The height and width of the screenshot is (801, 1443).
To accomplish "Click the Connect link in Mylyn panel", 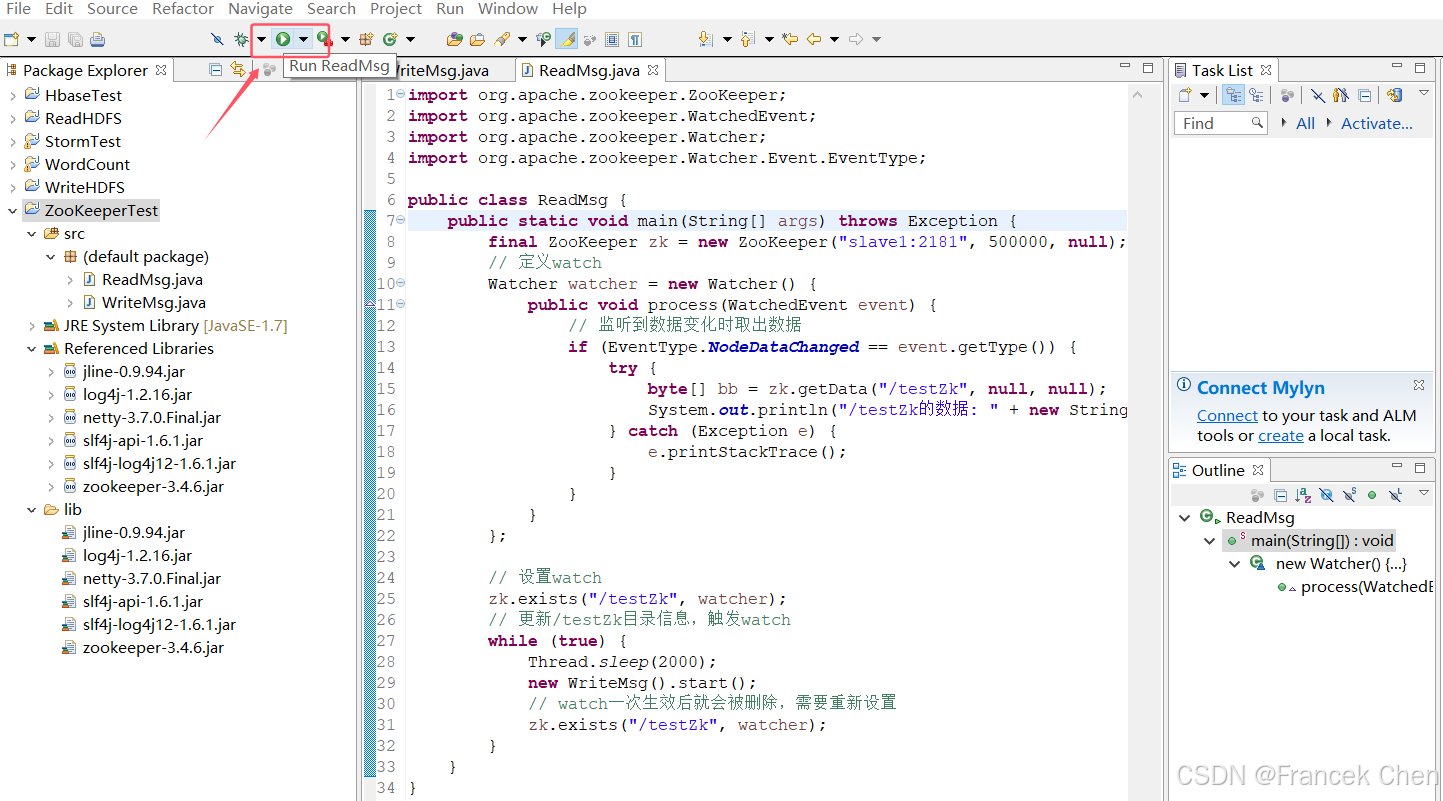I will pos(1227,416).
